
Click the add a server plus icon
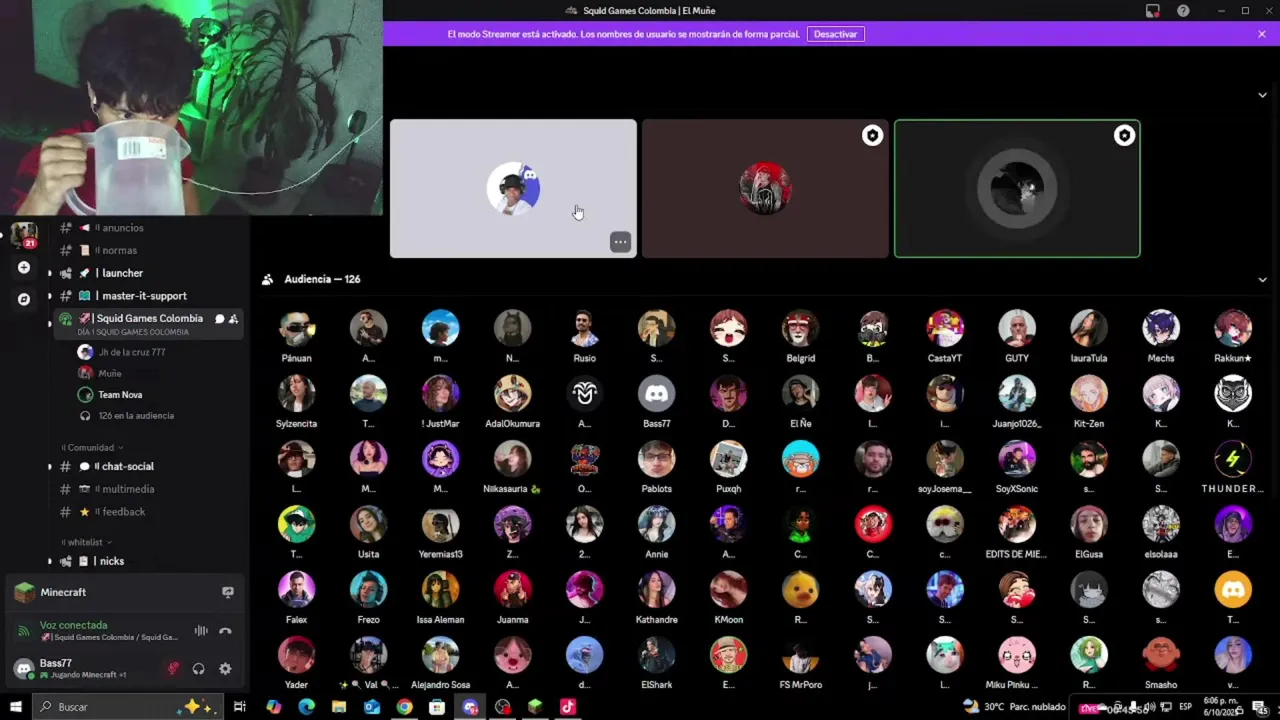24,267
